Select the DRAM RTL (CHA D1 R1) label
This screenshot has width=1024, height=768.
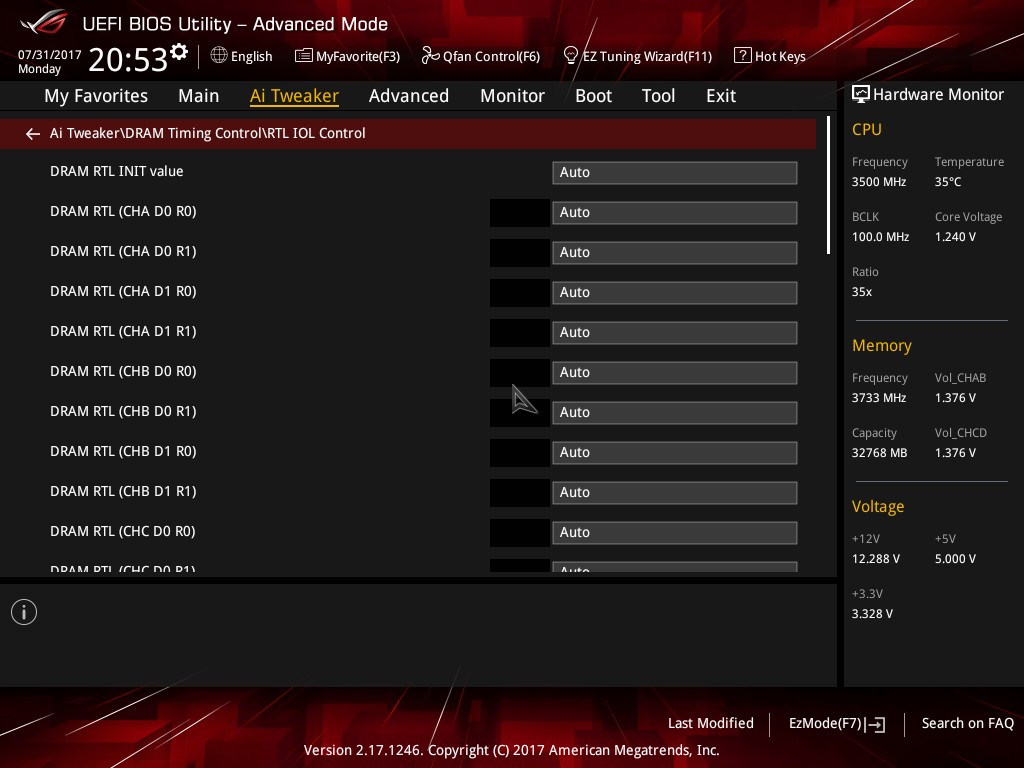click(123, 332)
